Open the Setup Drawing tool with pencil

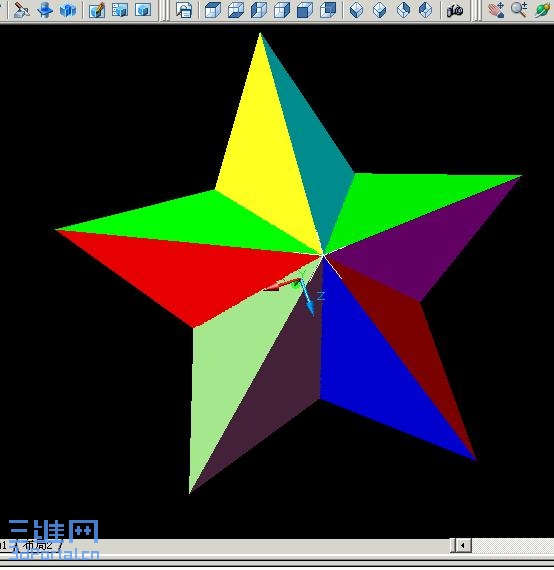[97, 10]
